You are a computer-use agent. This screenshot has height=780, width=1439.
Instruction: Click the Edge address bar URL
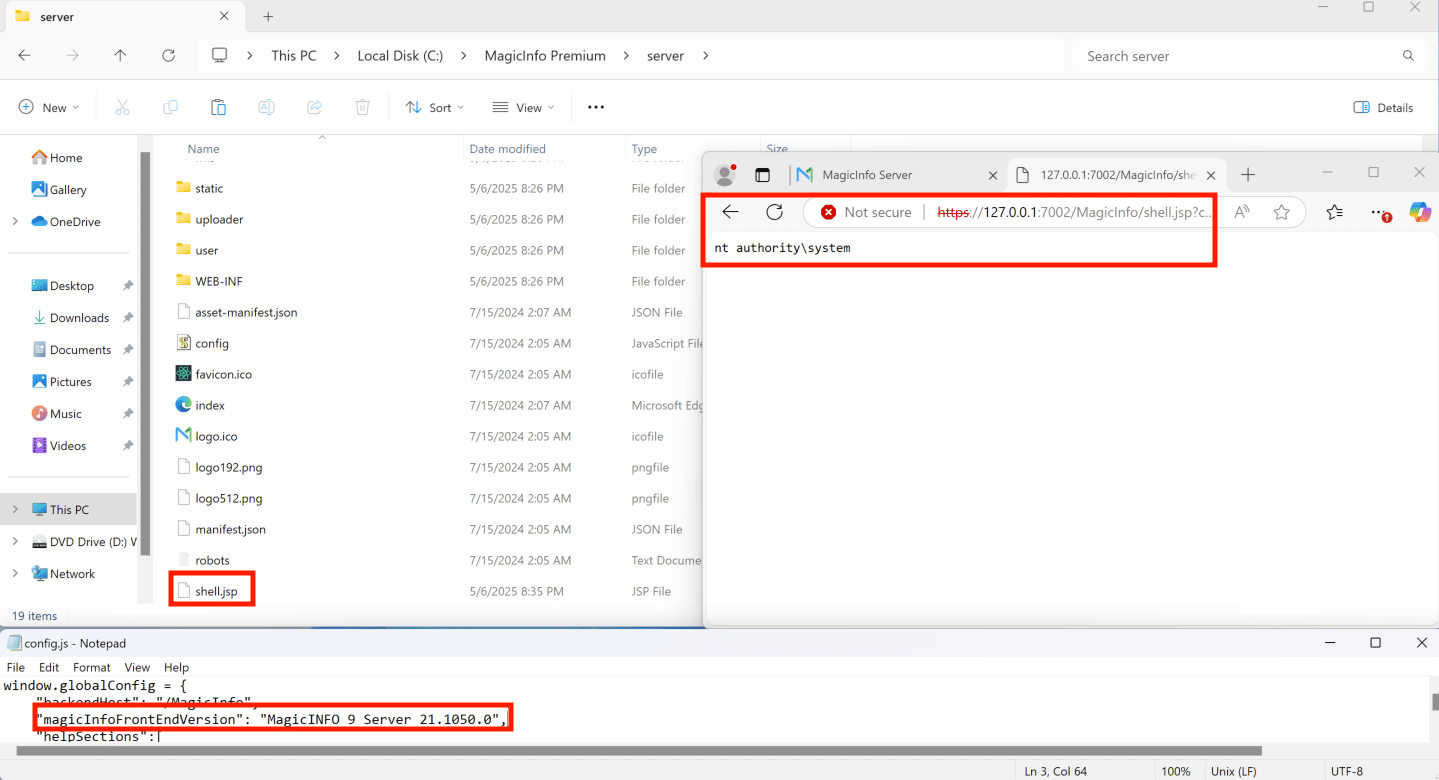click(x=1074, y=212)
